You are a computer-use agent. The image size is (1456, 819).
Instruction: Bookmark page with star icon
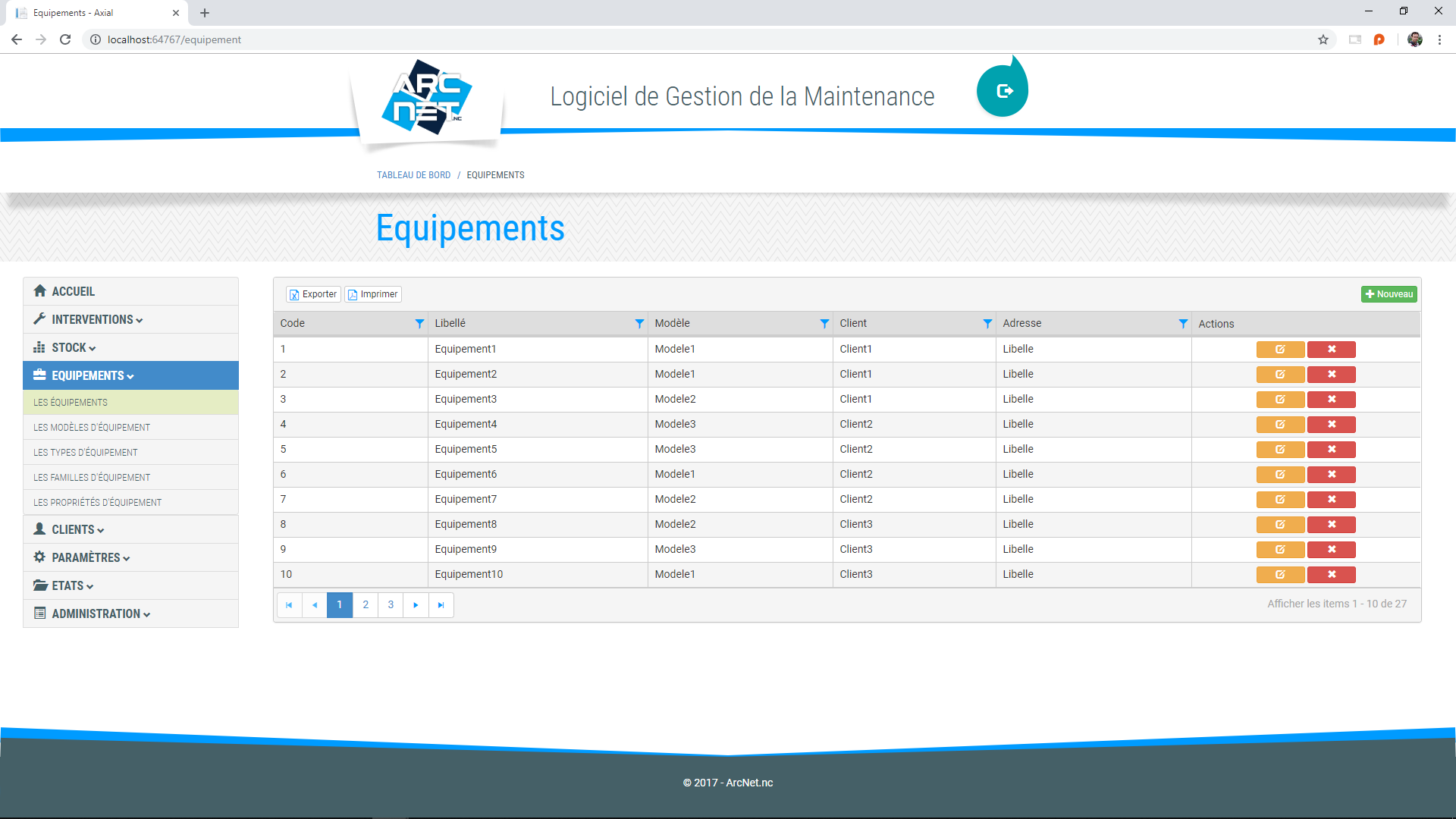[x=1323, y=39]
